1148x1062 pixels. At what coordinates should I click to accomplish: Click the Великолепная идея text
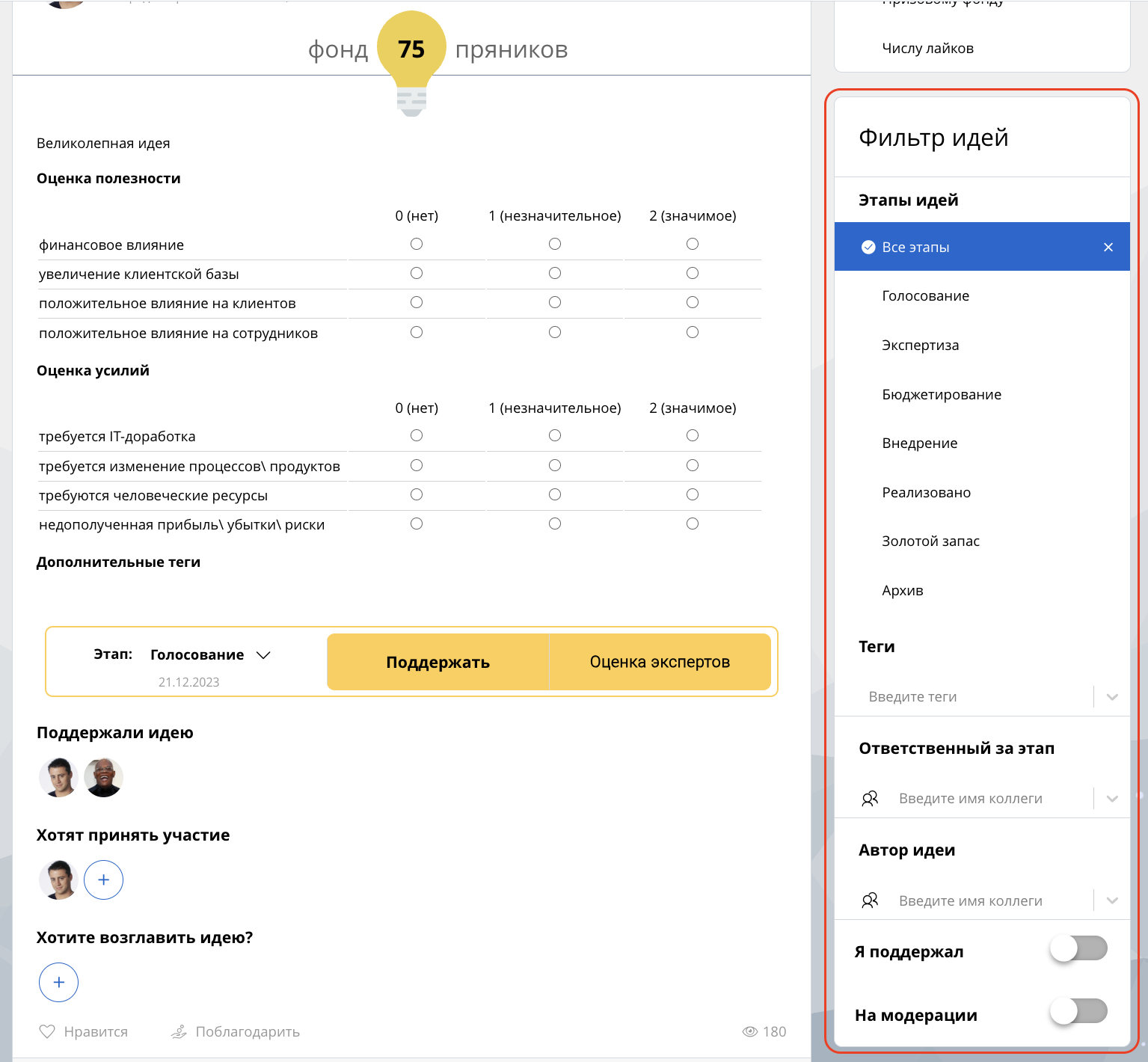(103, 144)
